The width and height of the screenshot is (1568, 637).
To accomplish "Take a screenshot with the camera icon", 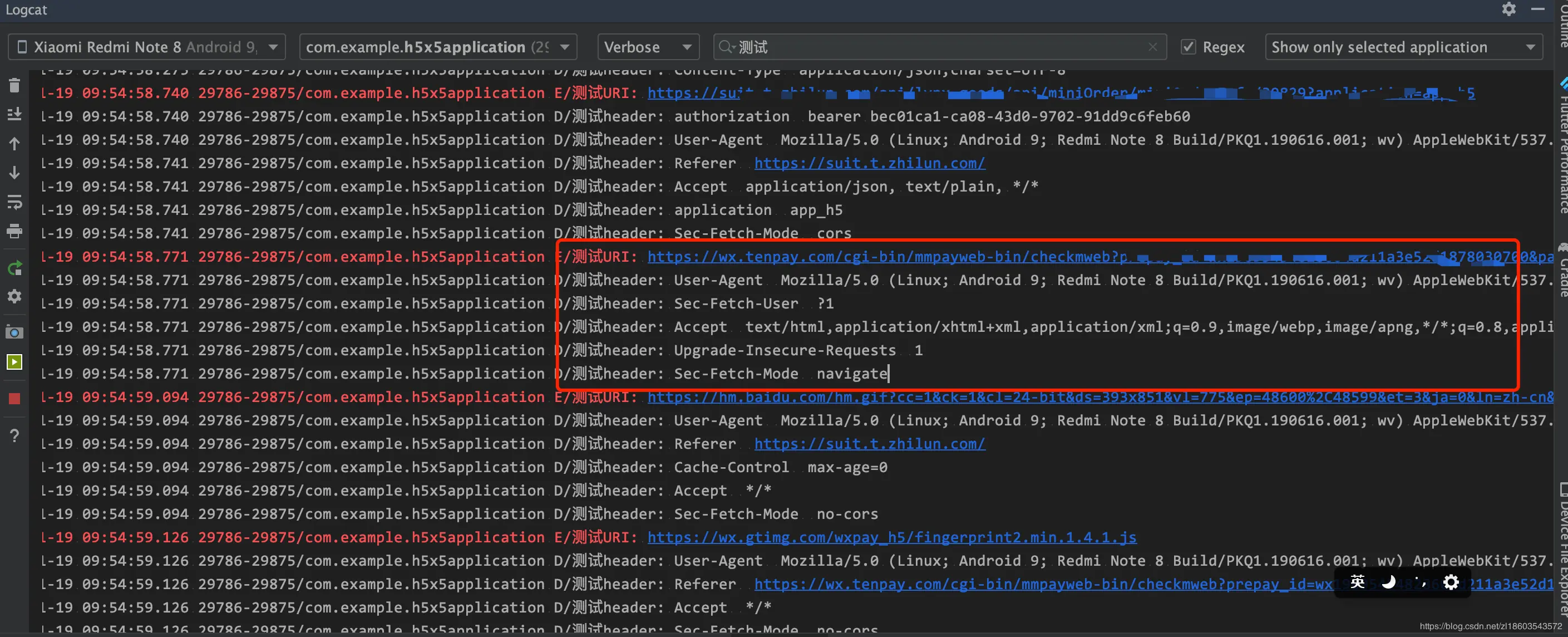I will (14, 332).
